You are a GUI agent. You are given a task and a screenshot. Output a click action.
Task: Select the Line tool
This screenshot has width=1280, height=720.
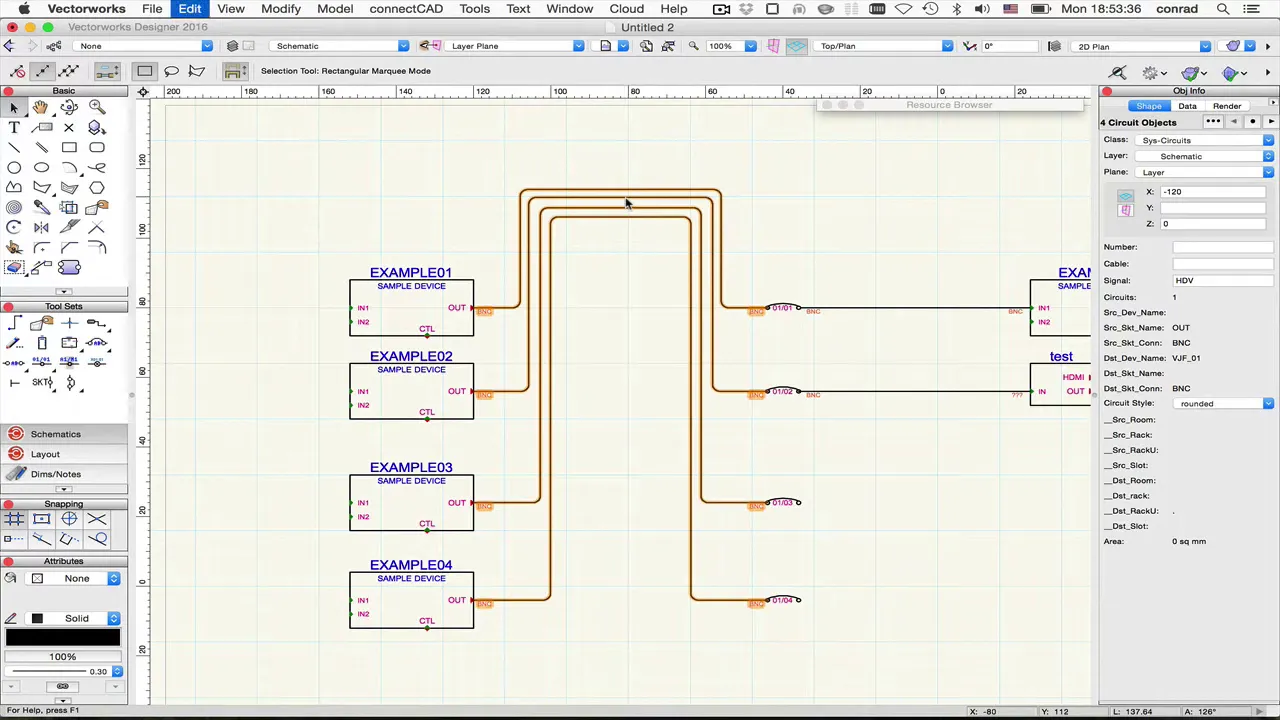click(14, 147)
